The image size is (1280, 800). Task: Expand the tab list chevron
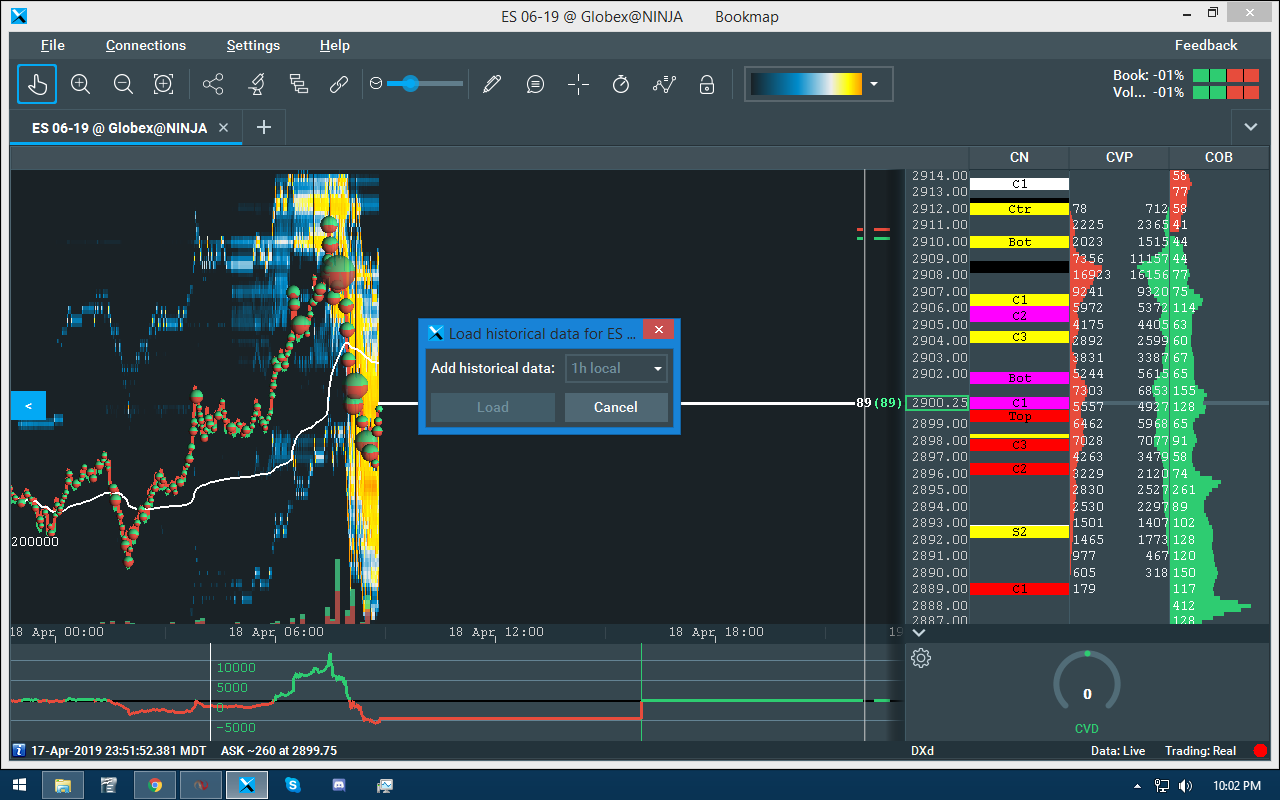click(1250, 127)
